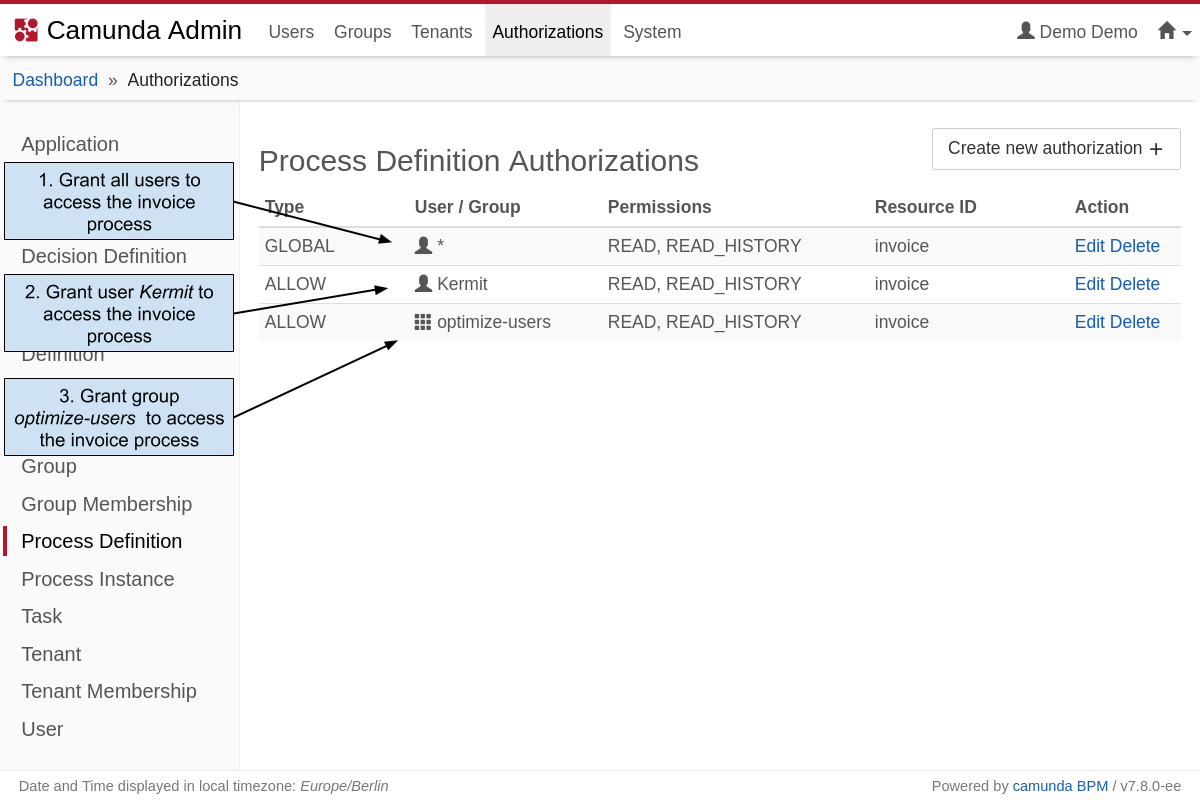Click the plus icon on Create new authorization
Screen dimensions: 1200x800
[1156, 148]
